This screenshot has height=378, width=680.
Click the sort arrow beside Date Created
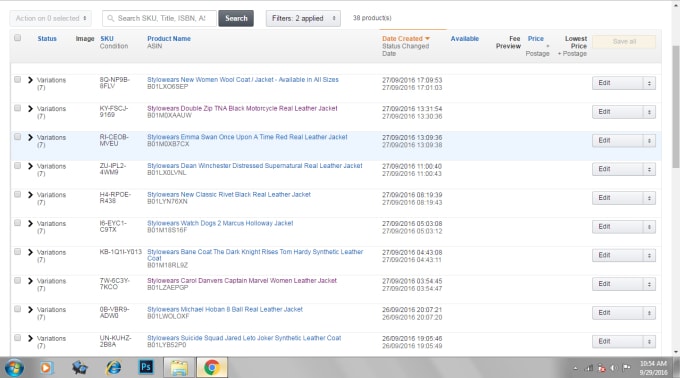[428, 39]
